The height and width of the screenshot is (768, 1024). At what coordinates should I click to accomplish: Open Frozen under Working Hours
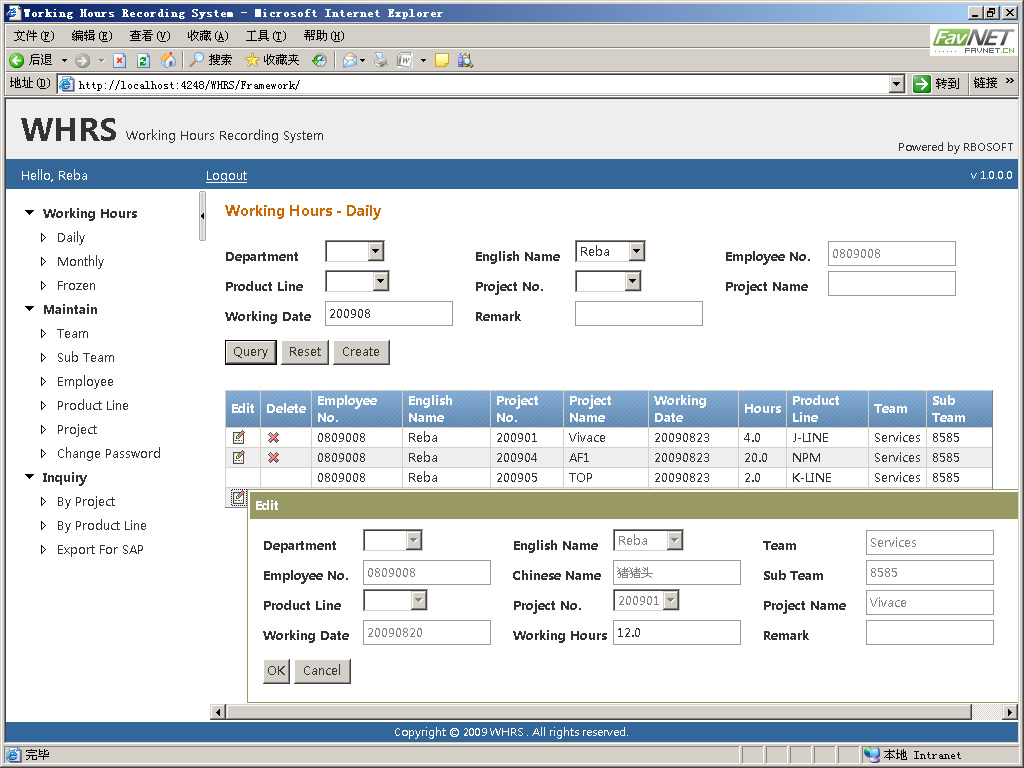[76, 285]
